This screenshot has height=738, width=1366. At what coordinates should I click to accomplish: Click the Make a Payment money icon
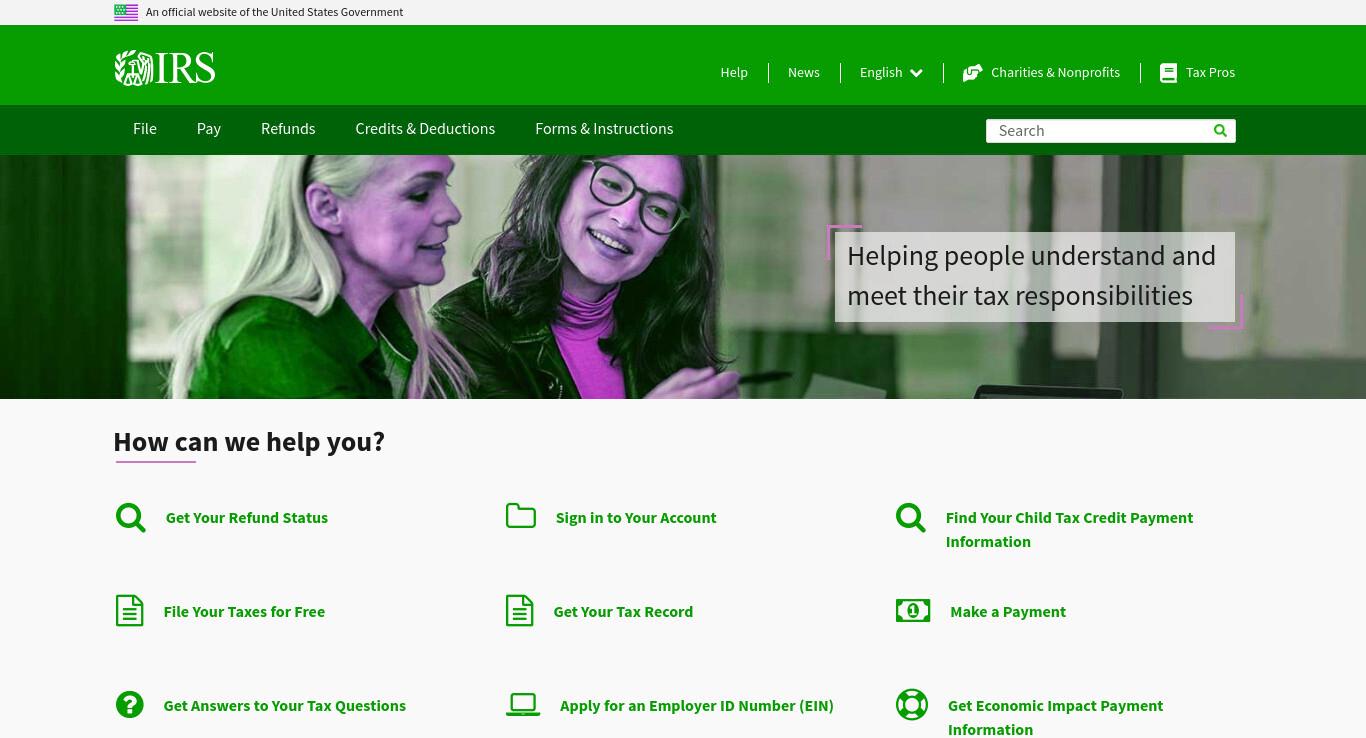pos(913,610)
